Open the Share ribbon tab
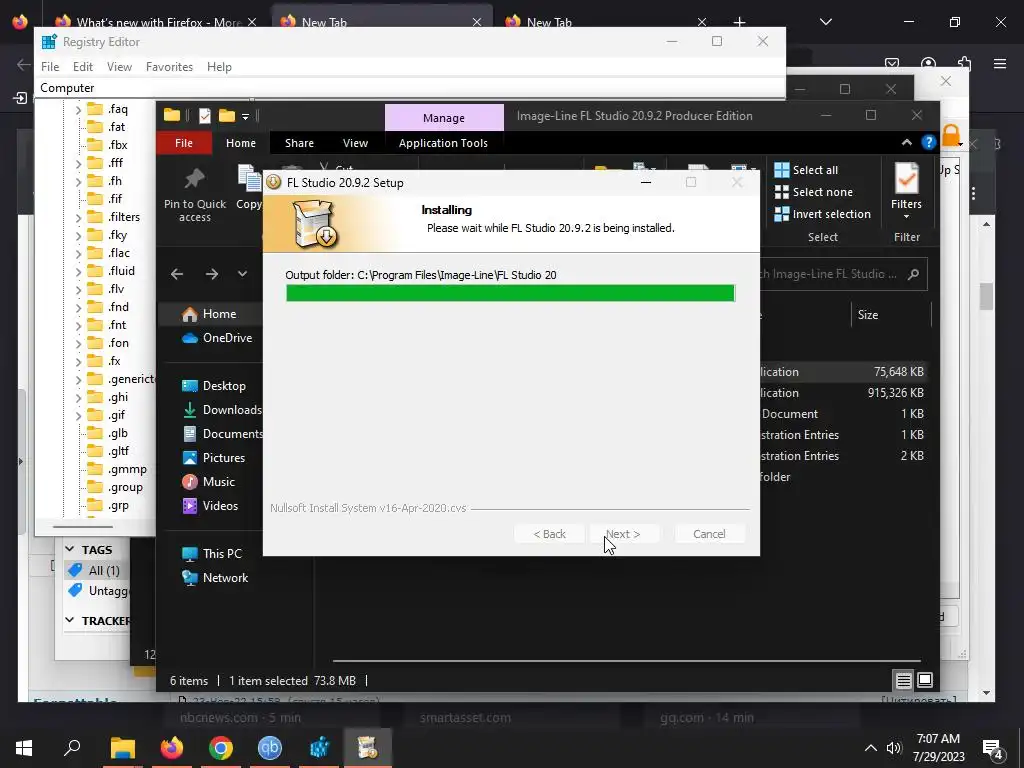The height and width of the screenshot is (768, 1024). coord(299,143)
